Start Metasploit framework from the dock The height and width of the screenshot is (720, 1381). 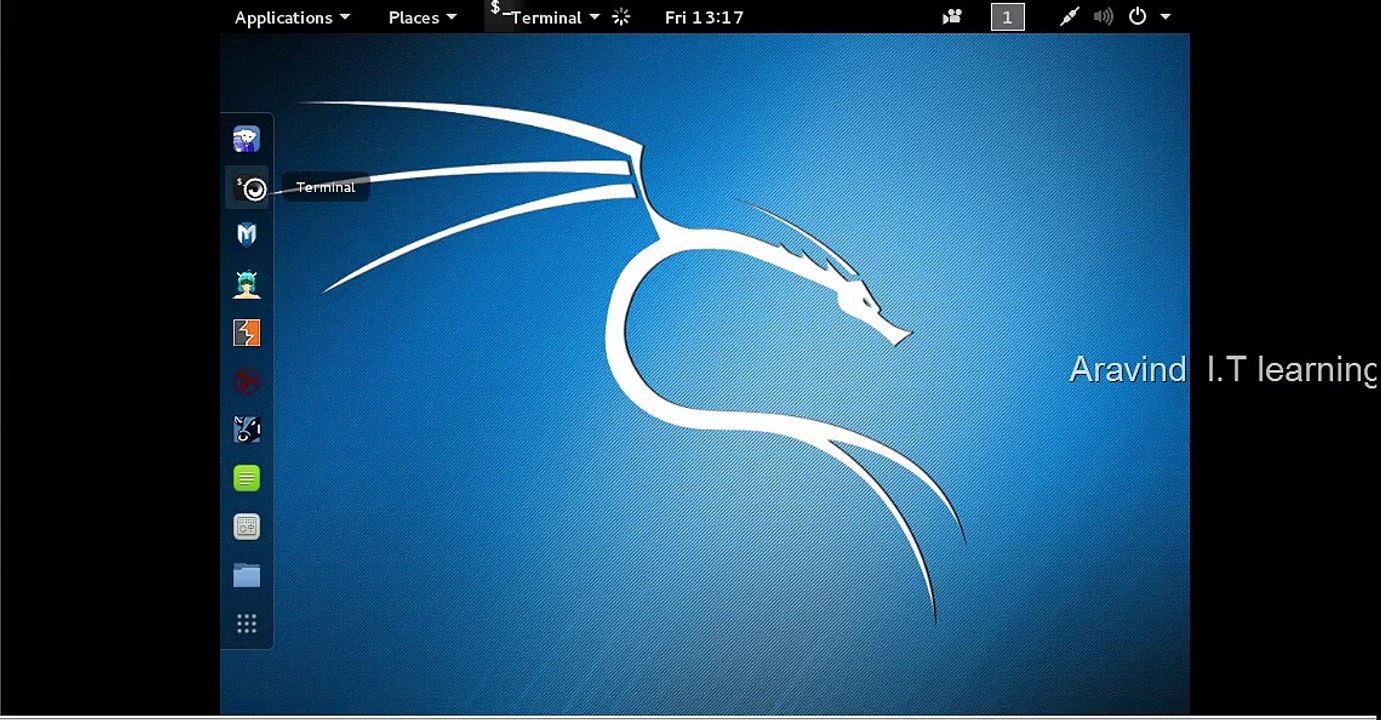pos(246,235)
